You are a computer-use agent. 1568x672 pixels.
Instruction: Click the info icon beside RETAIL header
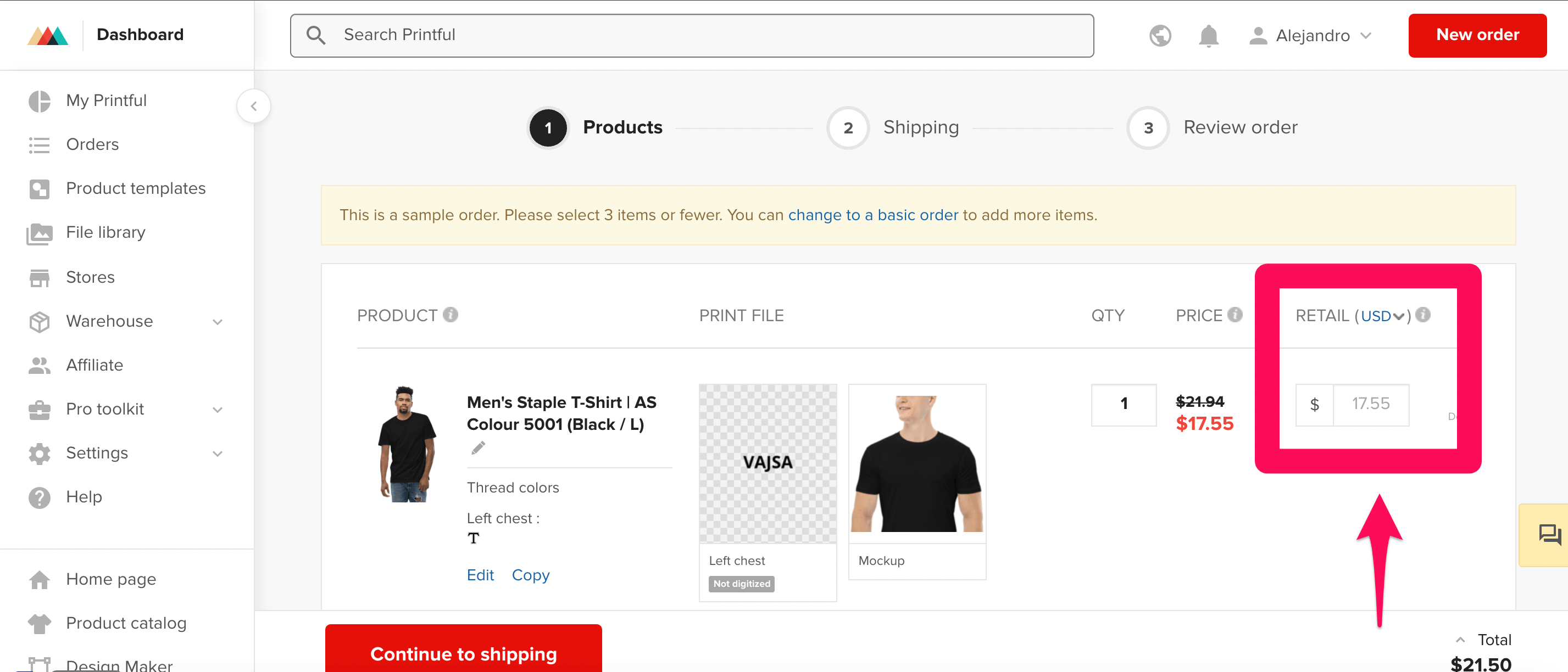(x=1423, y=315)
